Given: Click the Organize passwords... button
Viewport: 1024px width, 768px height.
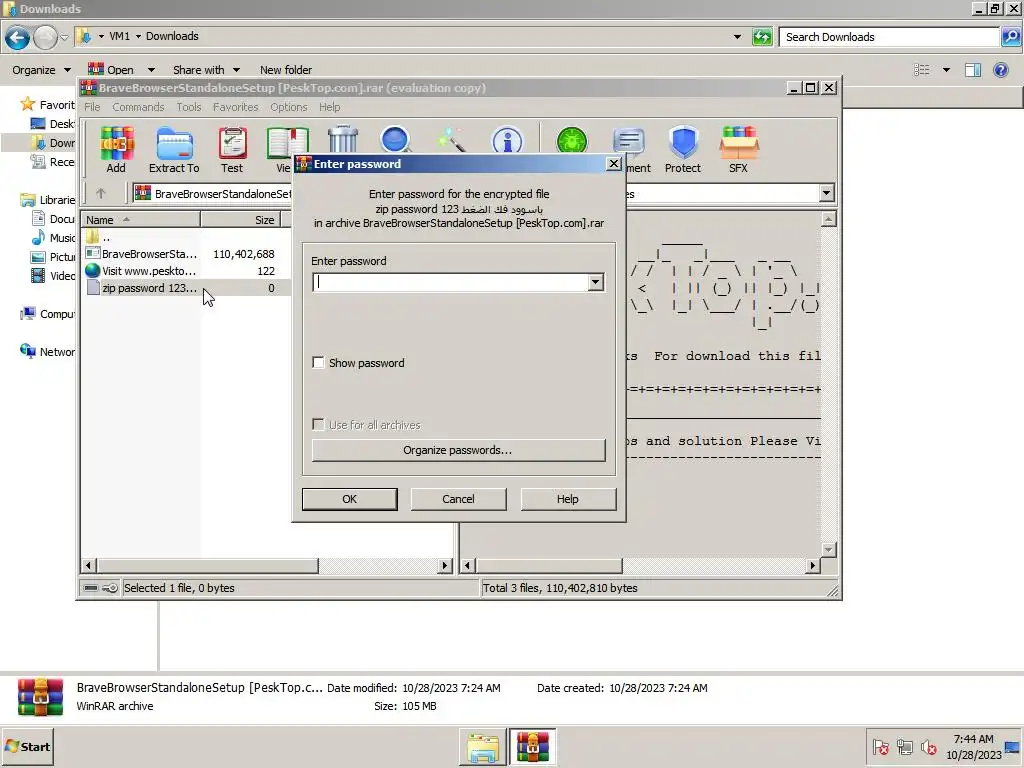Looking at the screenshot, I should [458, 450].
